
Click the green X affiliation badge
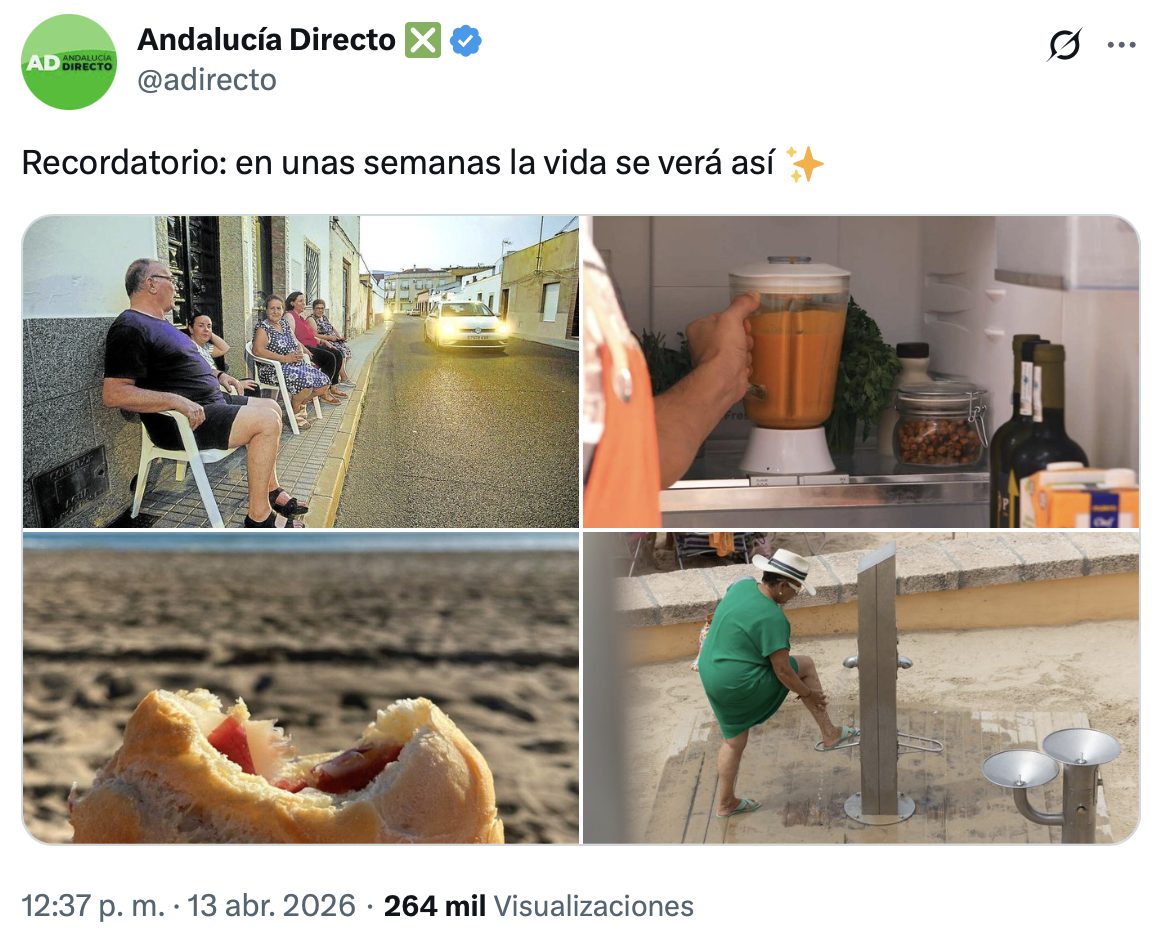(x=422, y=40)
